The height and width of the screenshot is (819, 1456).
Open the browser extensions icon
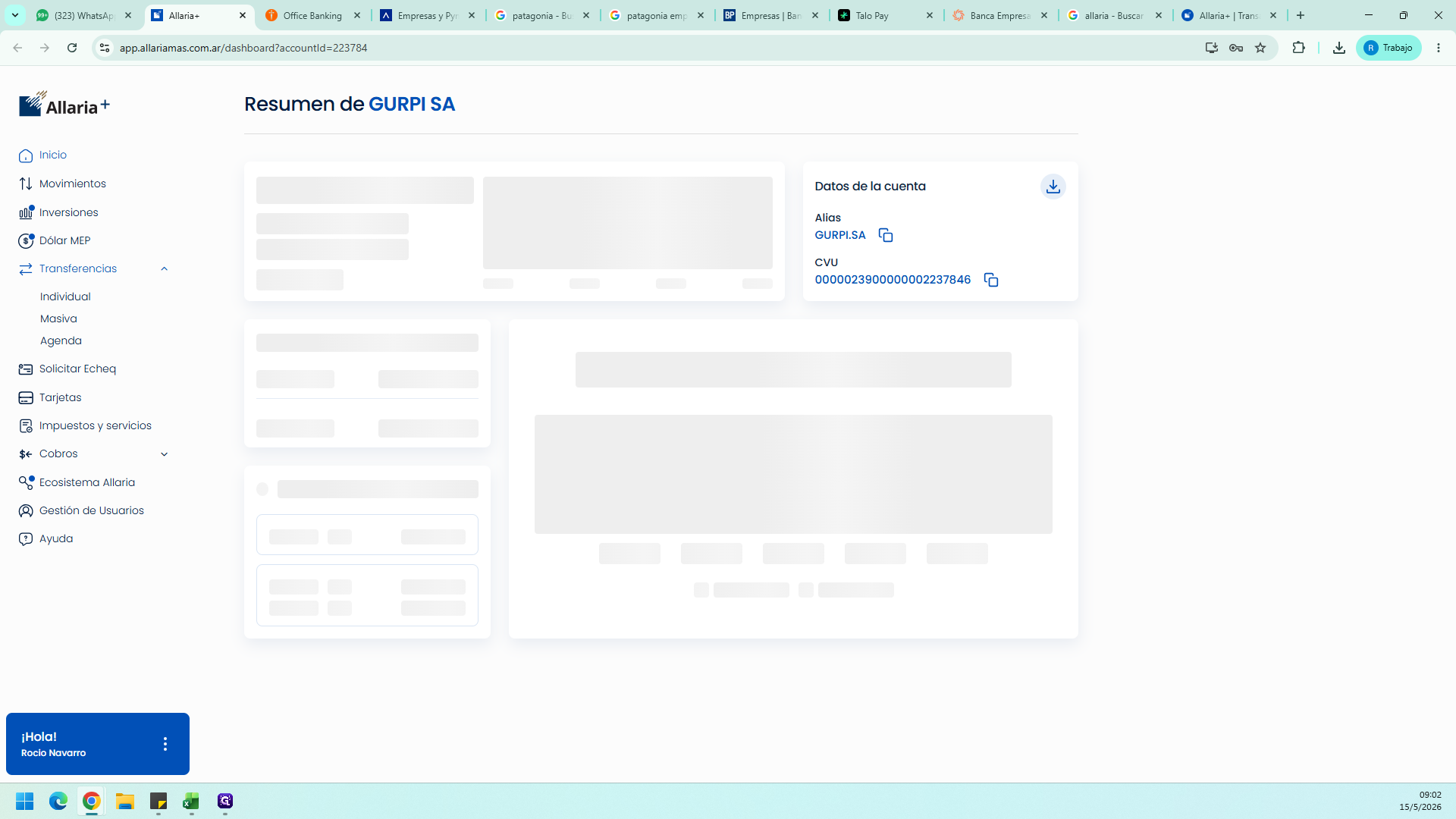1298,48
